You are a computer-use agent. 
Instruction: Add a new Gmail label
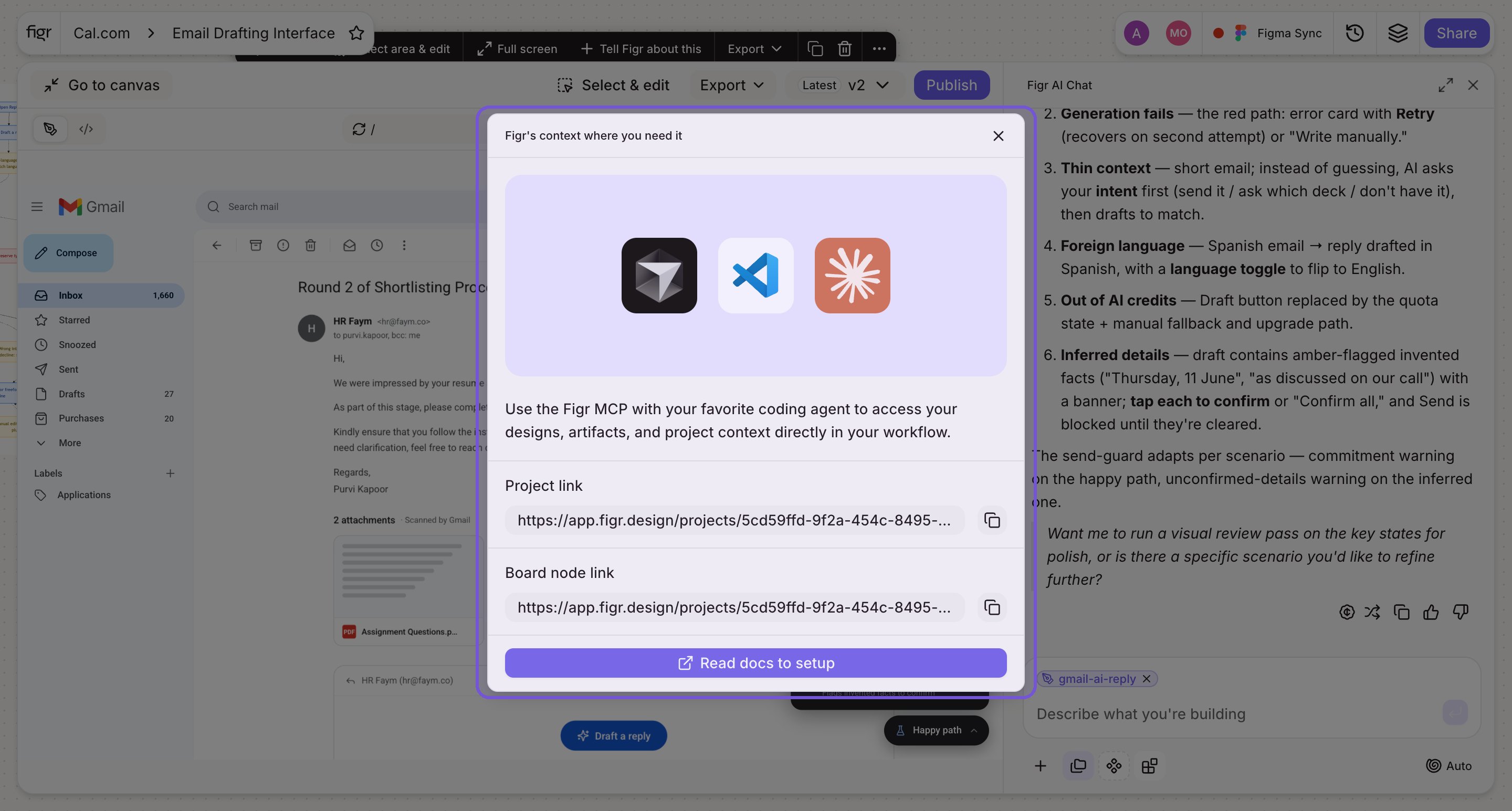pyautogui.click(x=170, y=473)
